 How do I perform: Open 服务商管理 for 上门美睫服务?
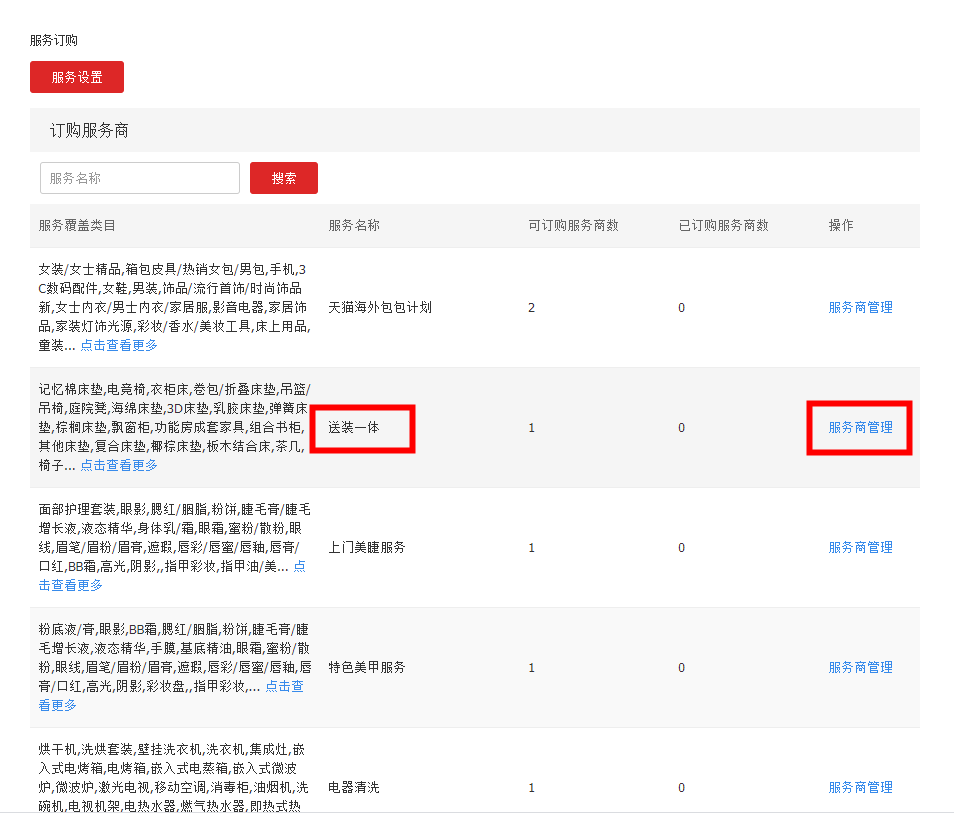point(860,547)
